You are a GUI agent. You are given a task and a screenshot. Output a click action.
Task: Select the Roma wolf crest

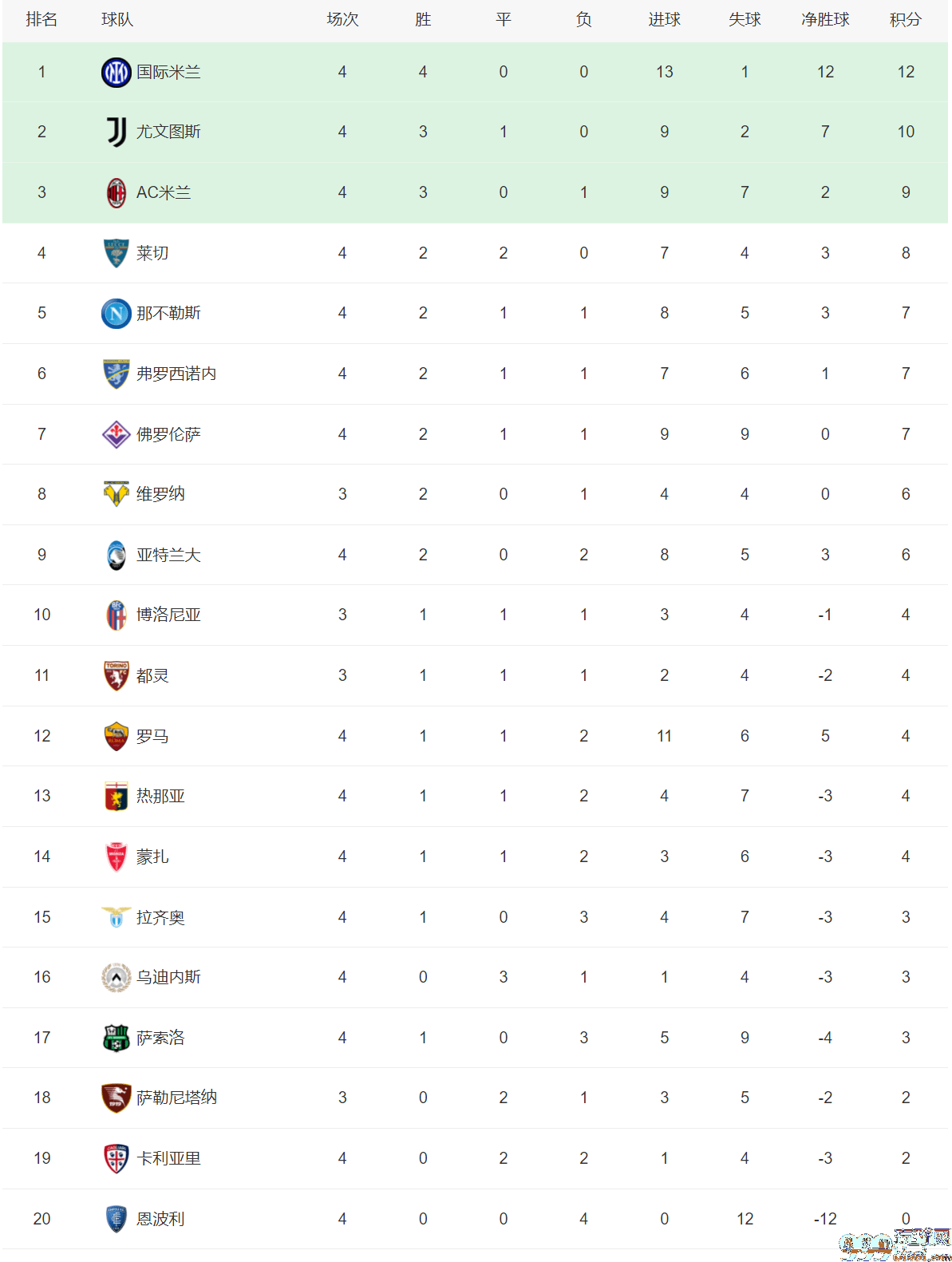[117, 736]
